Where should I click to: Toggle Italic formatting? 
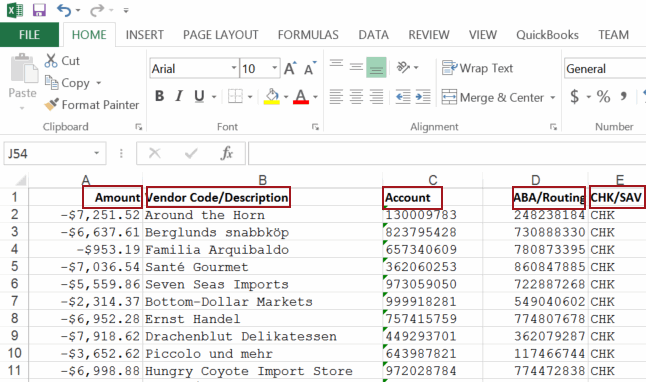(x=179, y=96)
